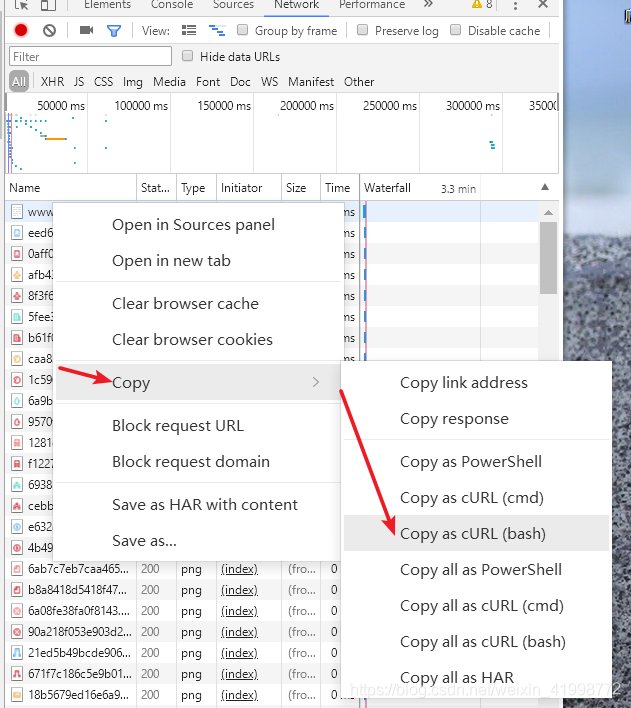Expand the Copy submenu
Screen dimensions: 631x708
[x=199, y=382]
